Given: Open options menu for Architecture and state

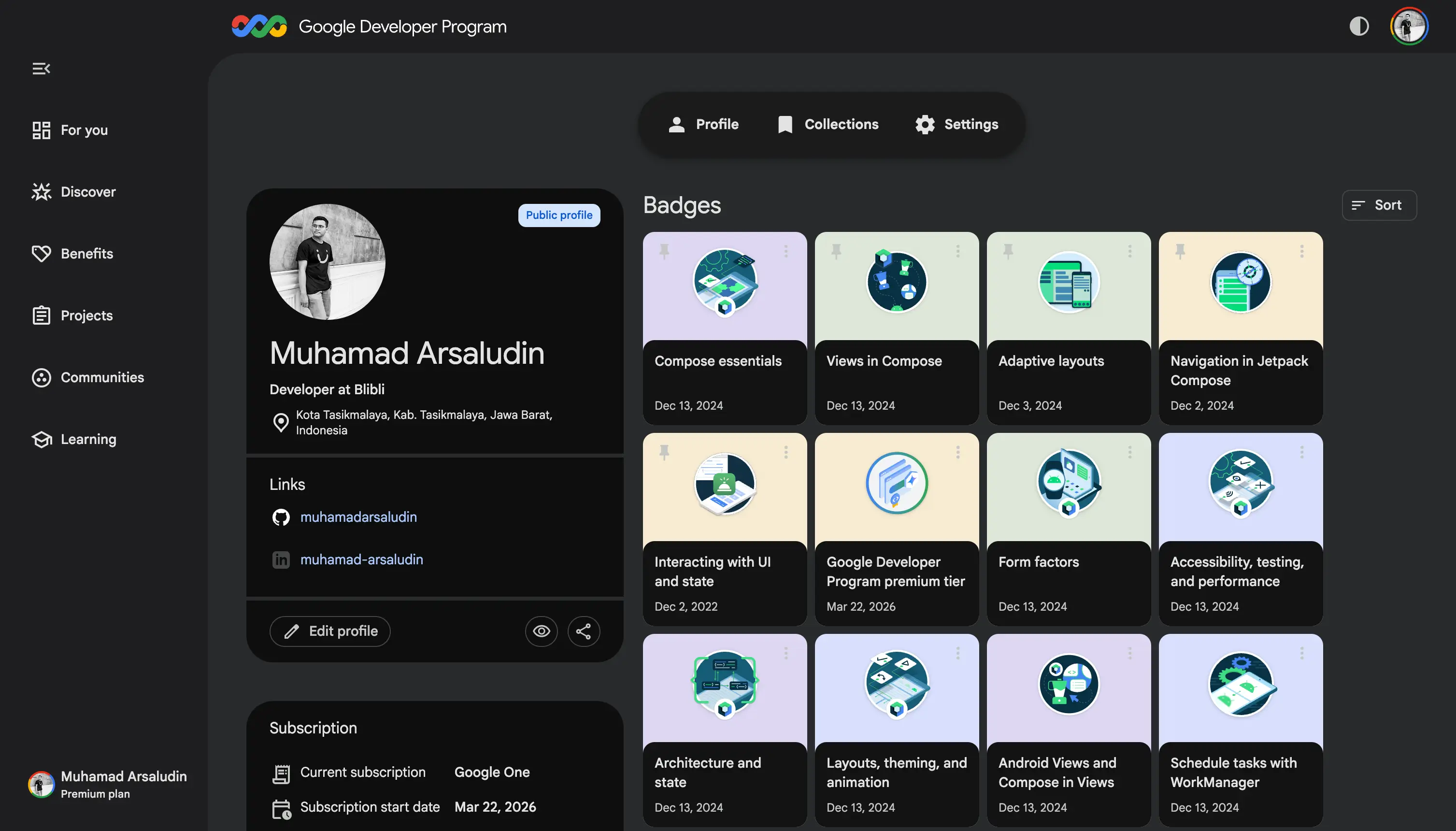Looking at the screenshot, I should [785, 653].
